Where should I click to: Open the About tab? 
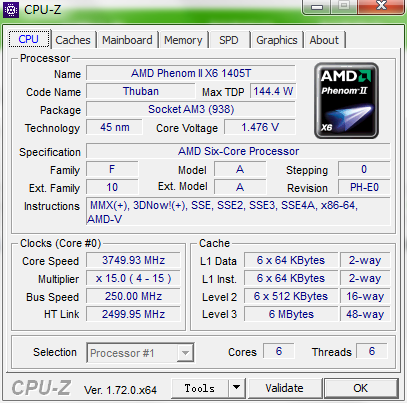click(x=324, y=40)
